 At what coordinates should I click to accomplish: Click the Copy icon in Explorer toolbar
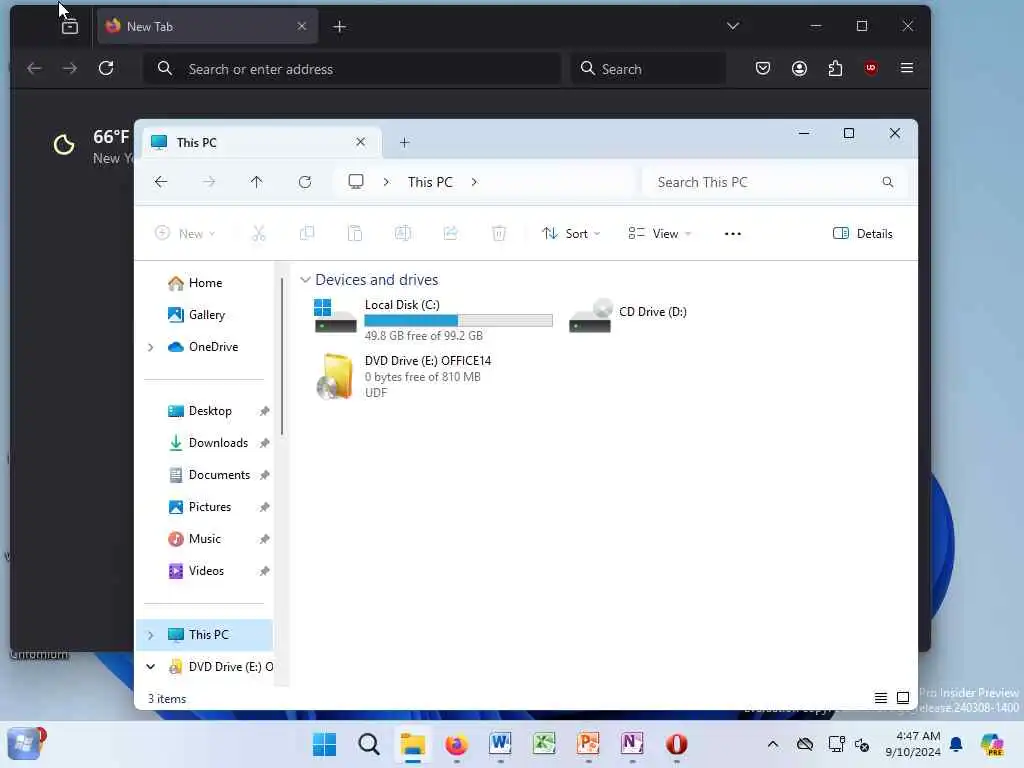(x=306, y=233)
